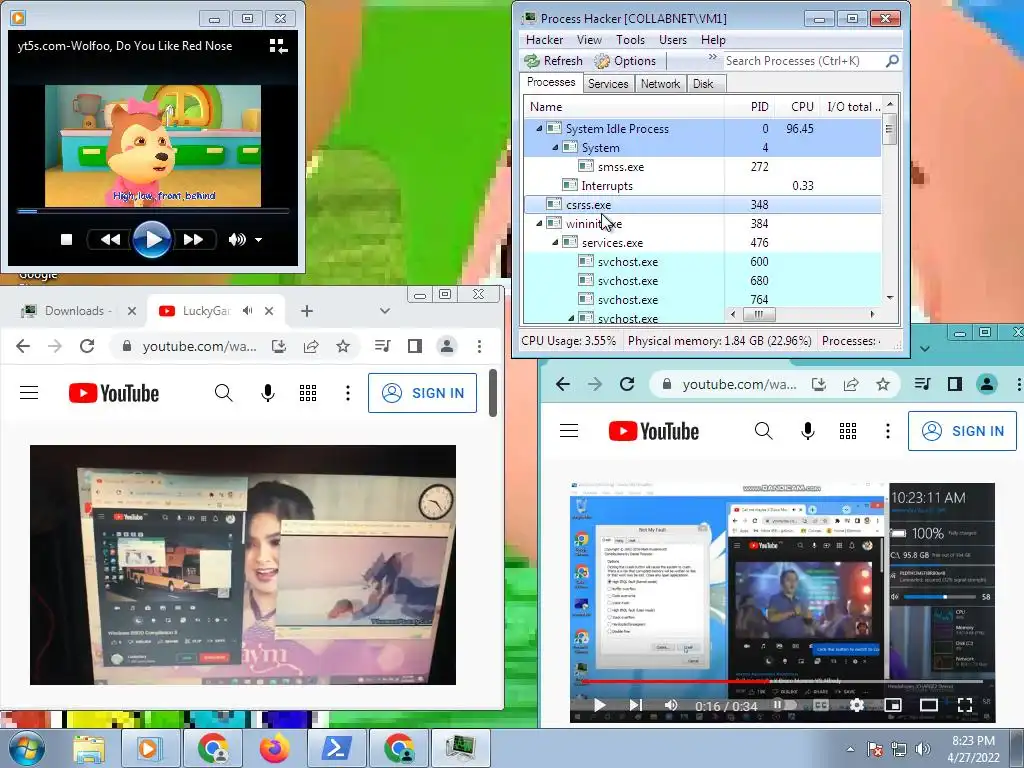Sort by the PID column header
The width and height of the screenshot is (1024, 768).
tap(750, 106)
